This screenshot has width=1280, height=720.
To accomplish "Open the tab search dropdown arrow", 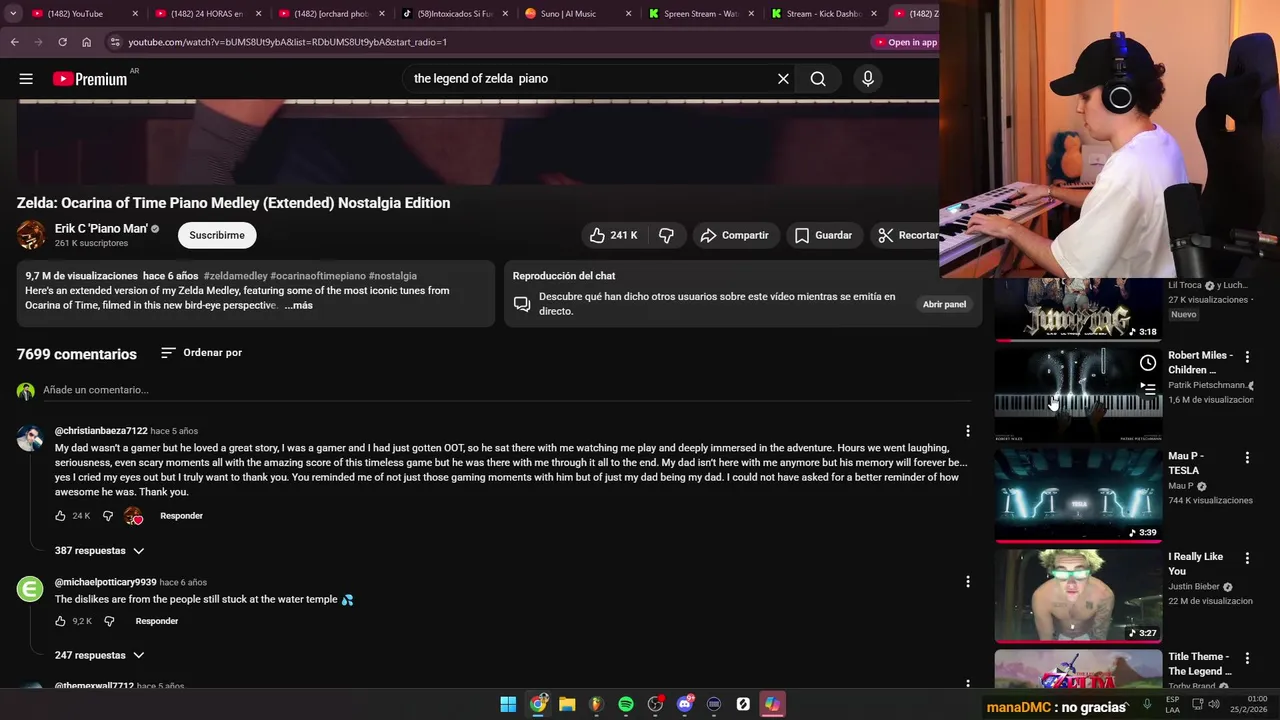I will pyautogui.click(x=12, y=14).
